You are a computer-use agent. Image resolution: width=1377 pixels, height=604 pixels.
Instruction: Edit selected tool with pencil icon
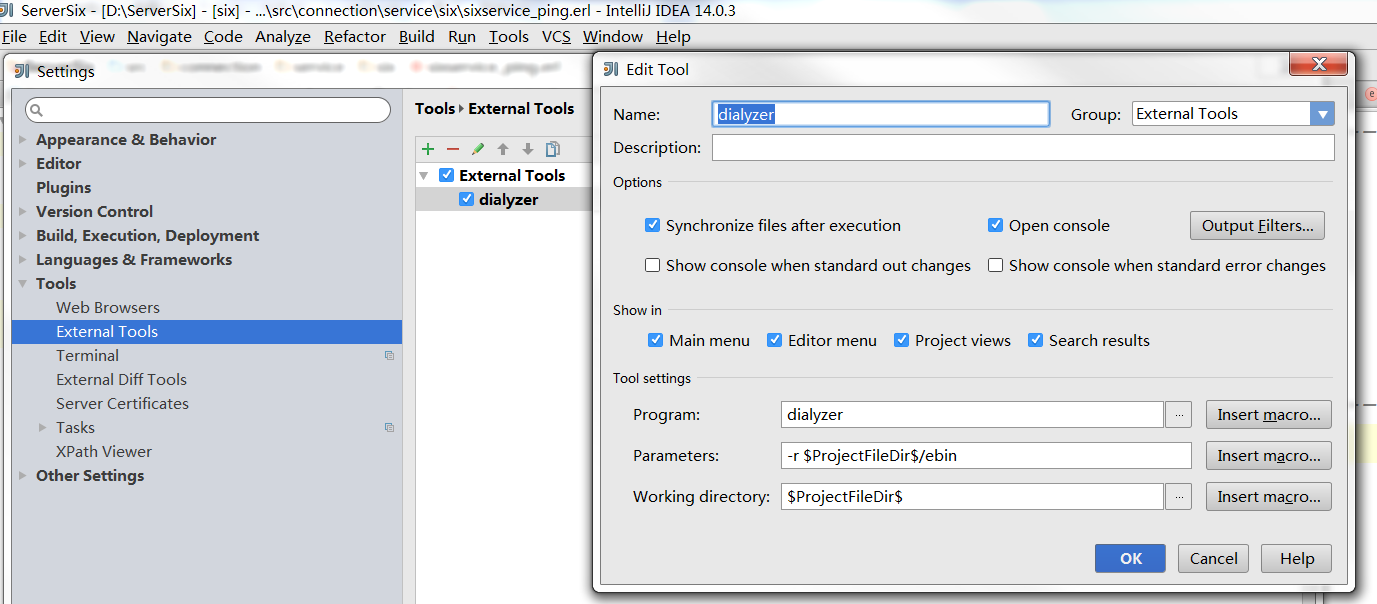click(478, 149)
